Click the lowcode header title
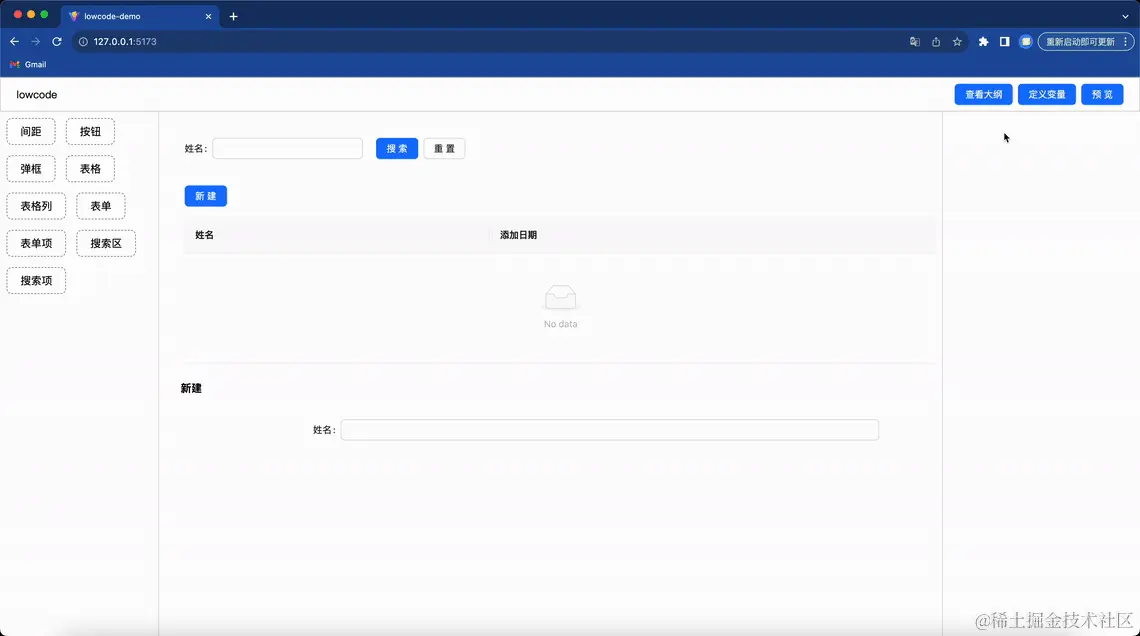Screen dimensions: 1140x636 [36, 94]
